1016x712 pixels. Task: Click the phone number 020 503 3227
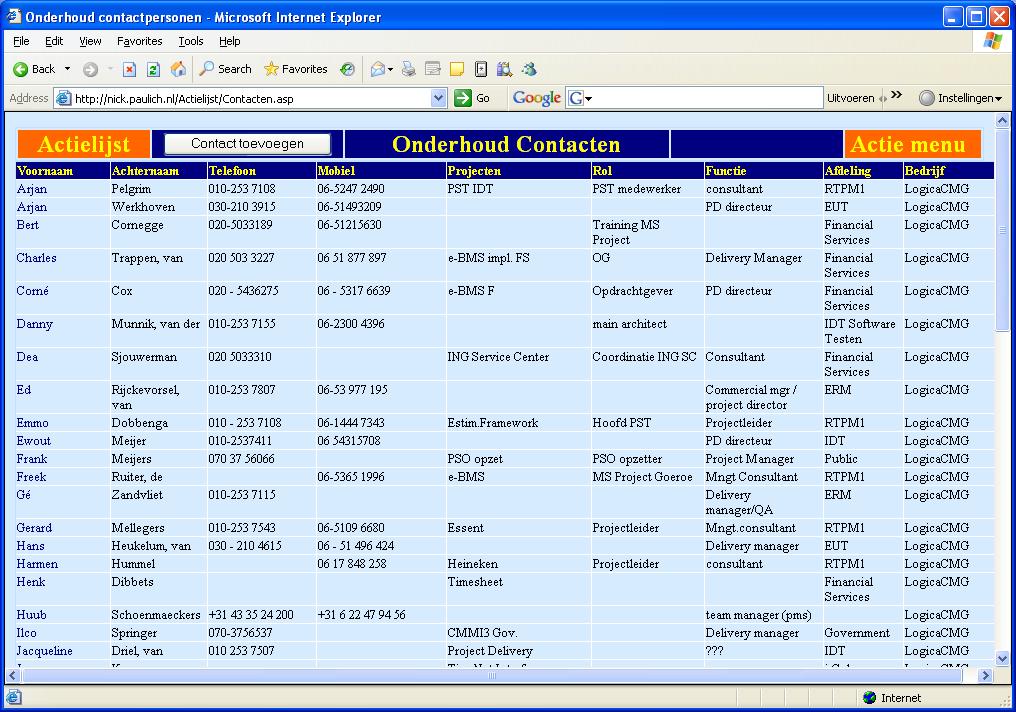[x=241, y=258]
